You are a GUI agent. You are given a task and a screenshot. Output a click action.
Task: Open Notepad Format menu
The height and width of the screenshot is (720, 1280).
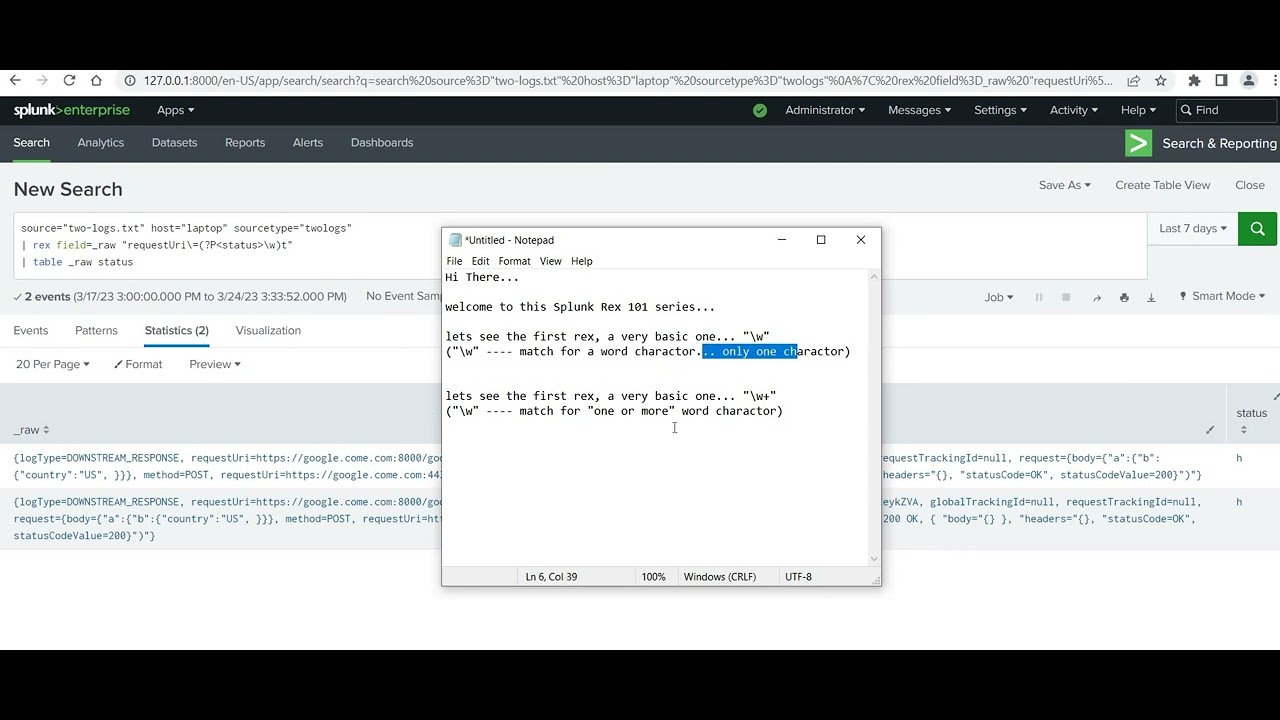[515, 261]
